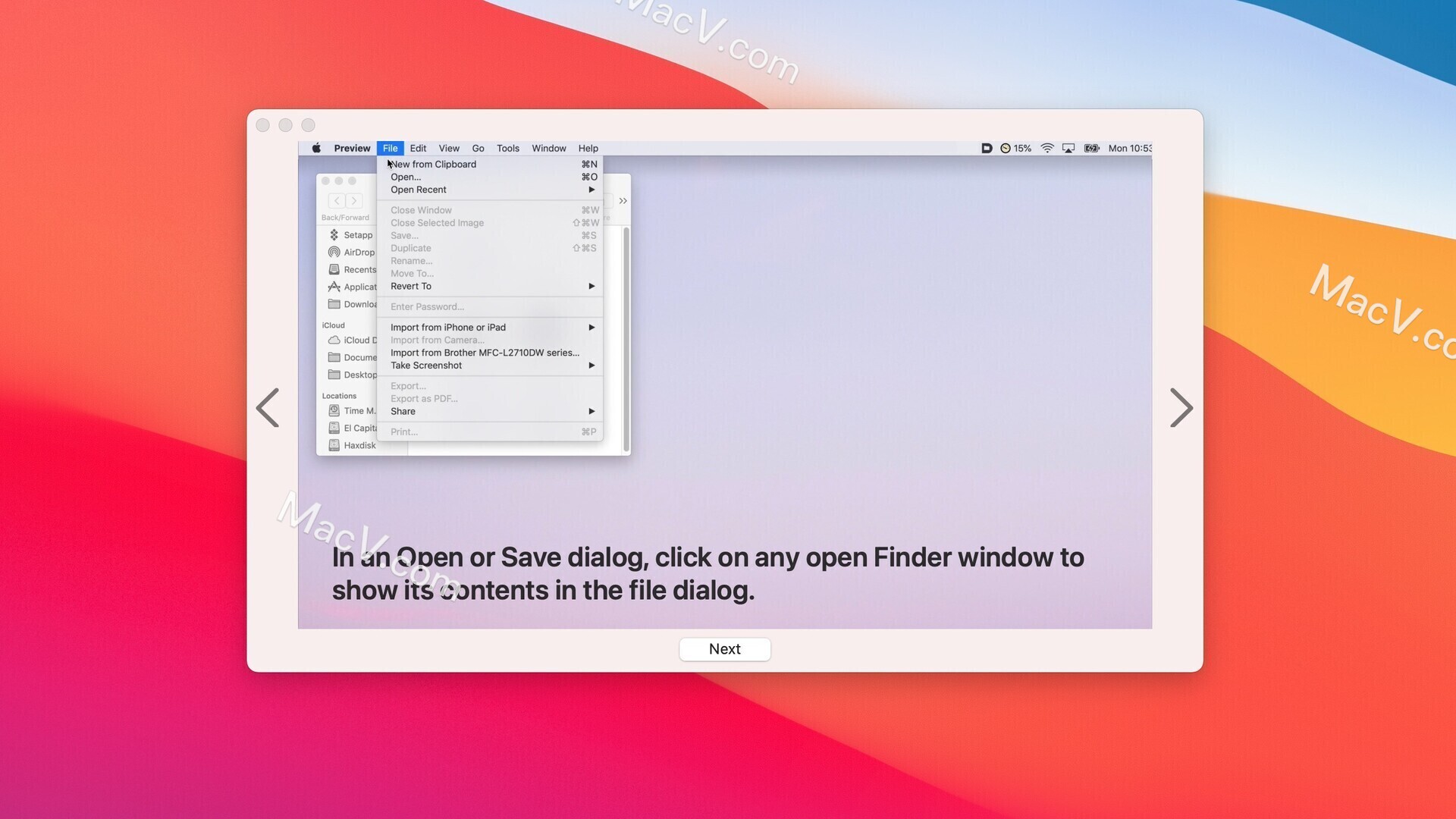
Task: Show more toolbar items double chevron
Action: (x=623, y=201)
